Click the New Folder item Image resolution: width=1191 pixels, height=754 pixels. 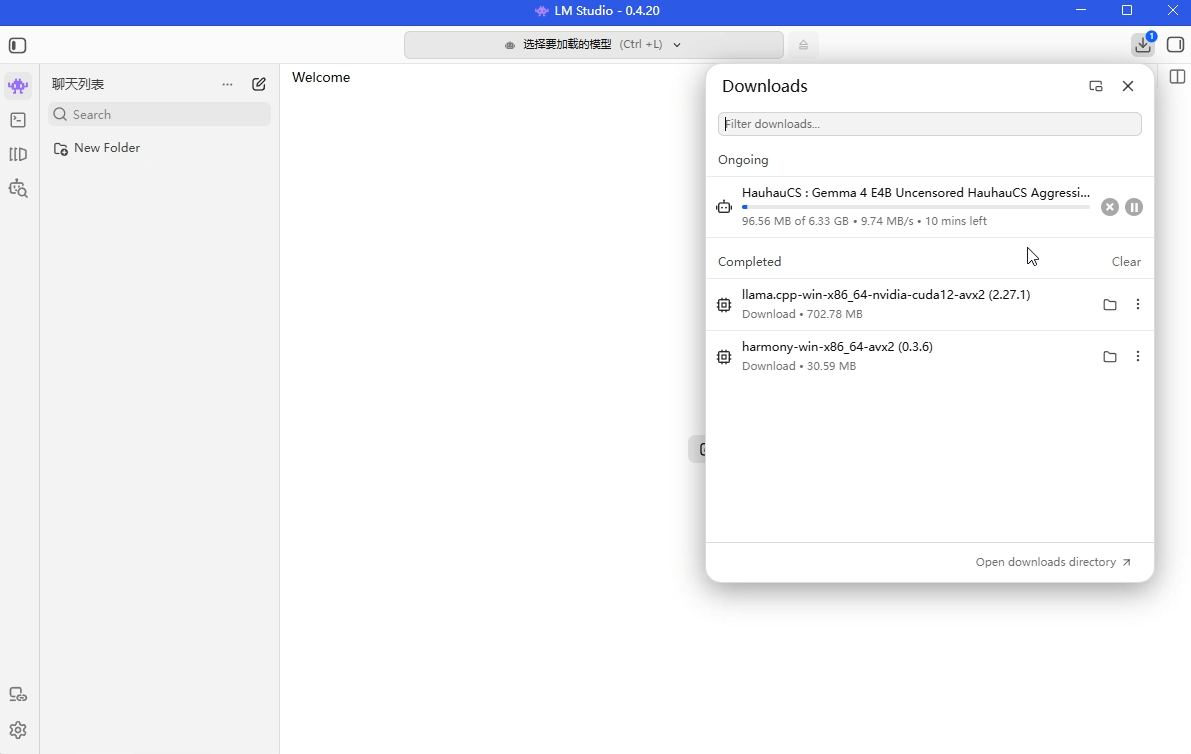[x=96, y=148]
